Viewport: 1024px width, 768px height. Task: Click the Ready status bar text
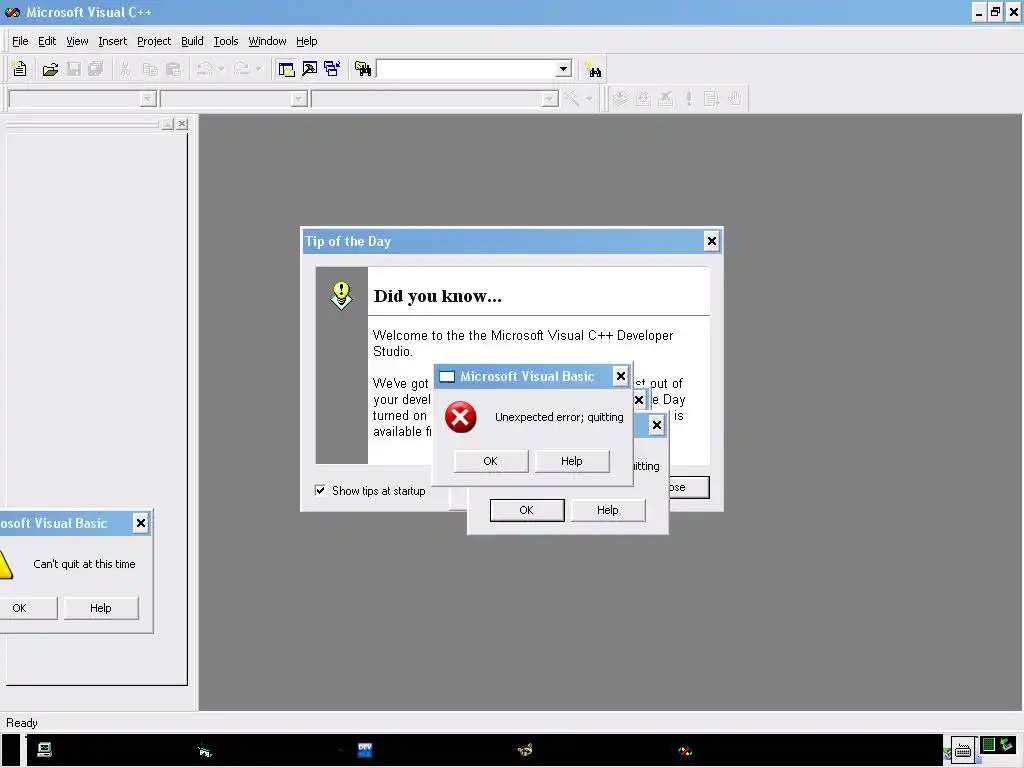pyautogui.click(x=22, y=723)
